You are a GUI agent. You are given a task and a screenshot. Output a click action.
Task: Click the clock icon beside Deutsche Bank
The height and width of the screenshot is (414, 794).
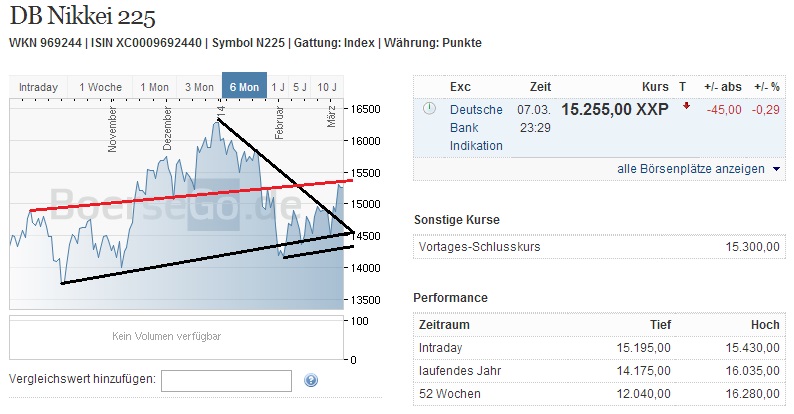pyautogui.click(x=430, y=108)
